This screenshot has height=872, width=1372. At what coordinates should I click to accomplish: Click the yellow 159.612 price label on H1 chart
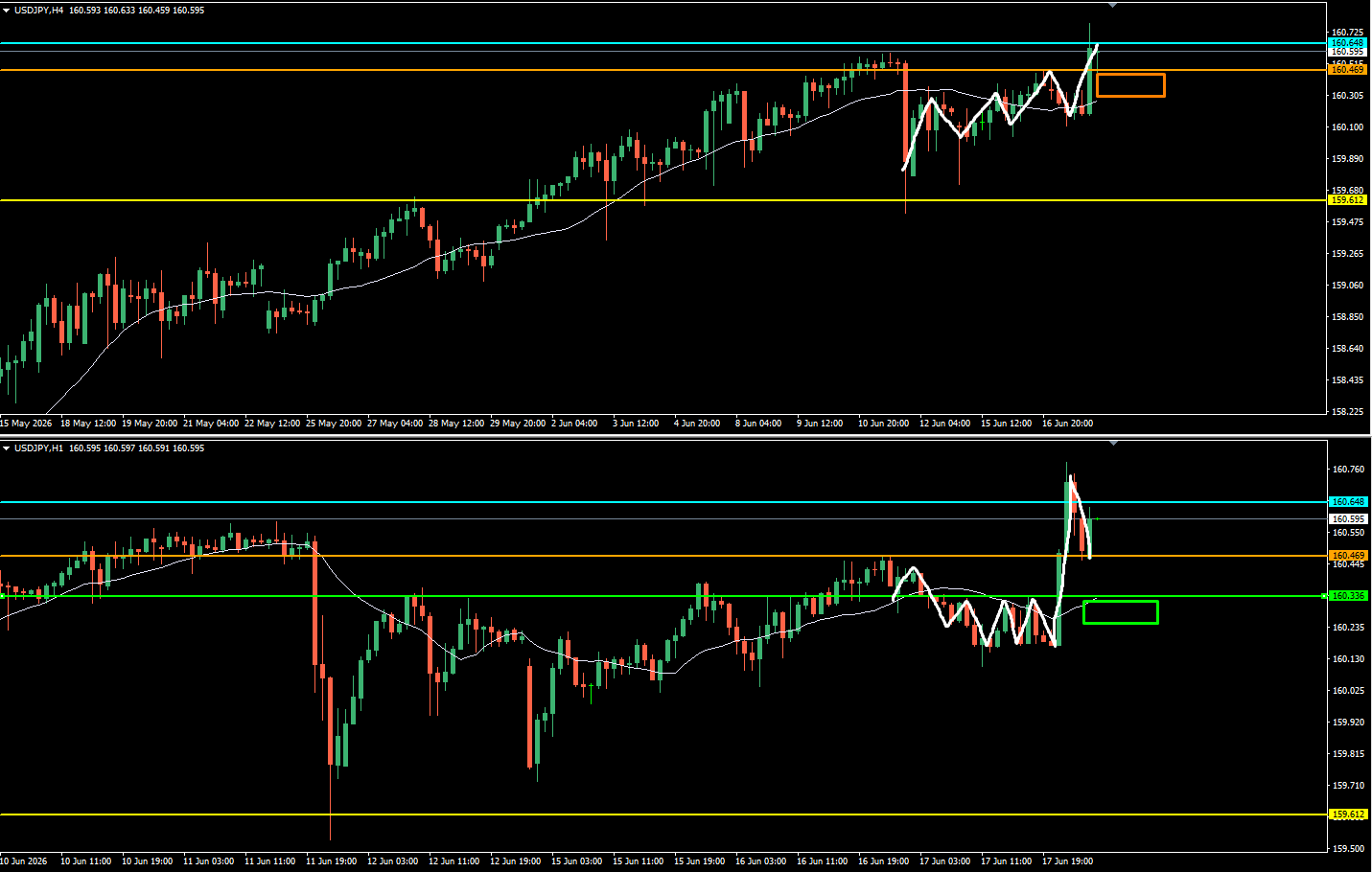[1347, 815]
